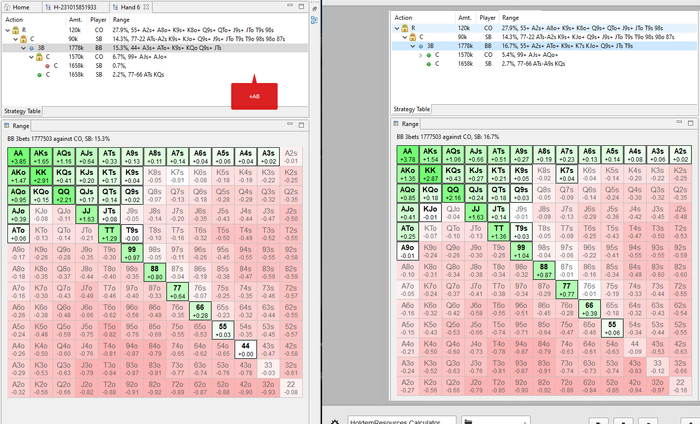Screen dimensions: 700x424
Task: Click 44 +0.00 cell in left range grid
Action: pos(246,349)
